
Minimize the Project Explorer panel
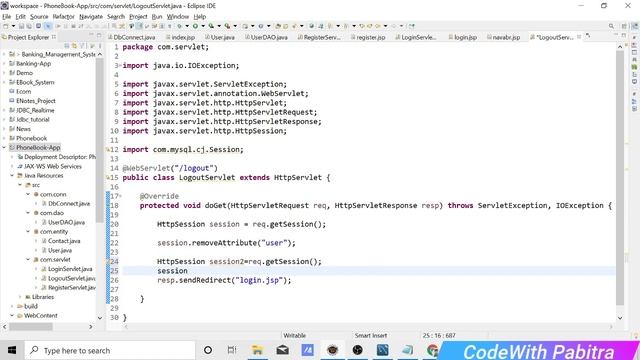pyautogui.click(x=91, y=35)
